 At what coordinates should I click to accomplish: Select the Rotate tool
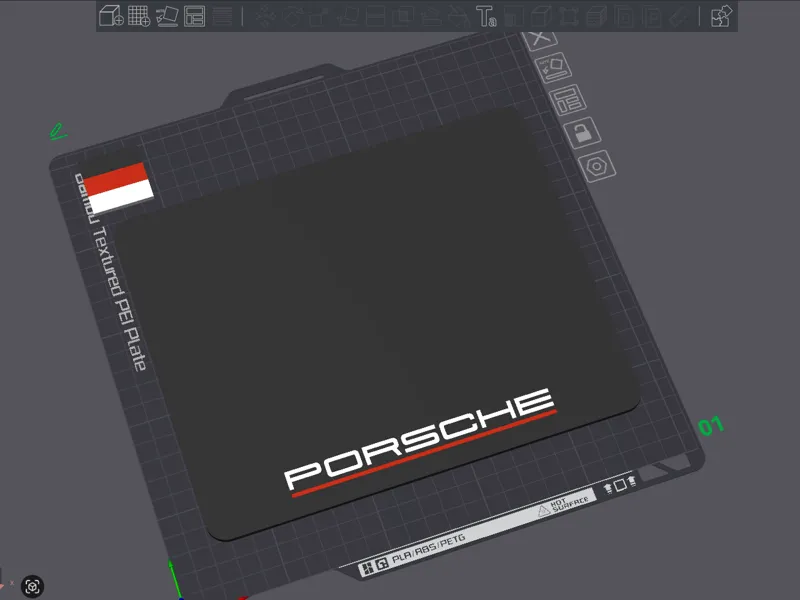coord(292,16)
